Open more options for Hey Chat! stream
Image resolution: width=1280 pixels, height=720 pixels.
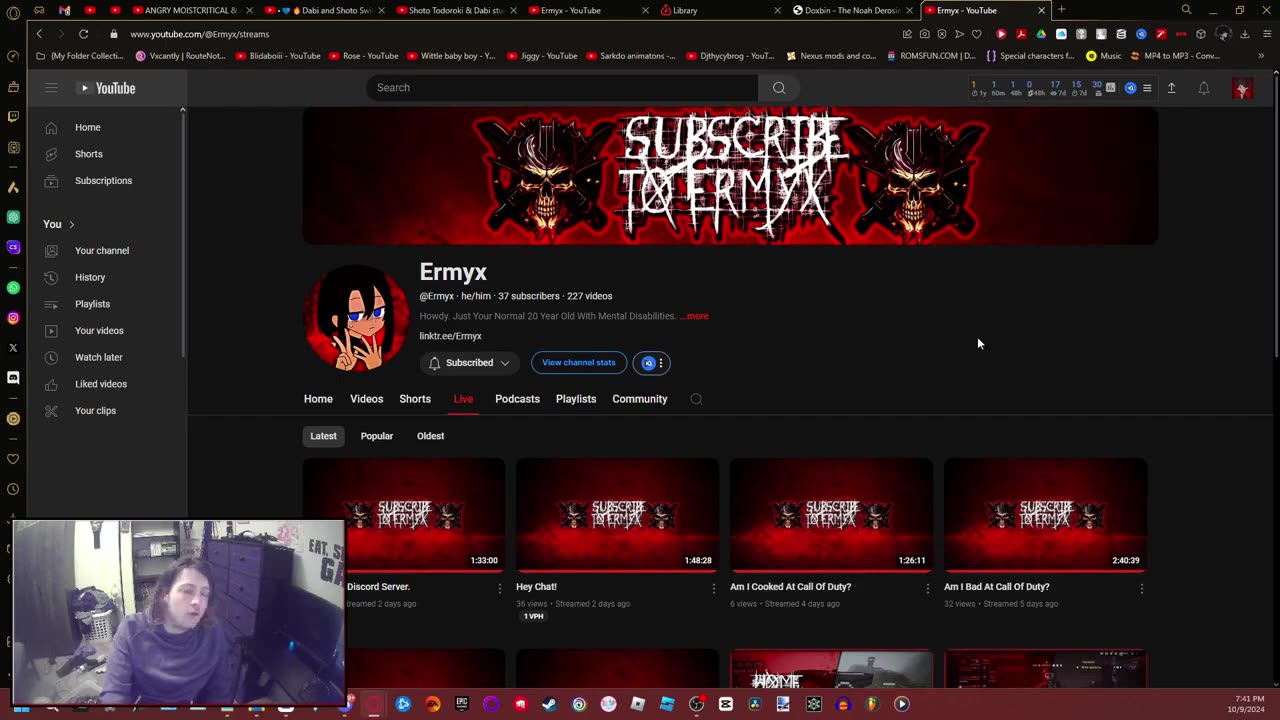pos(713,589)
